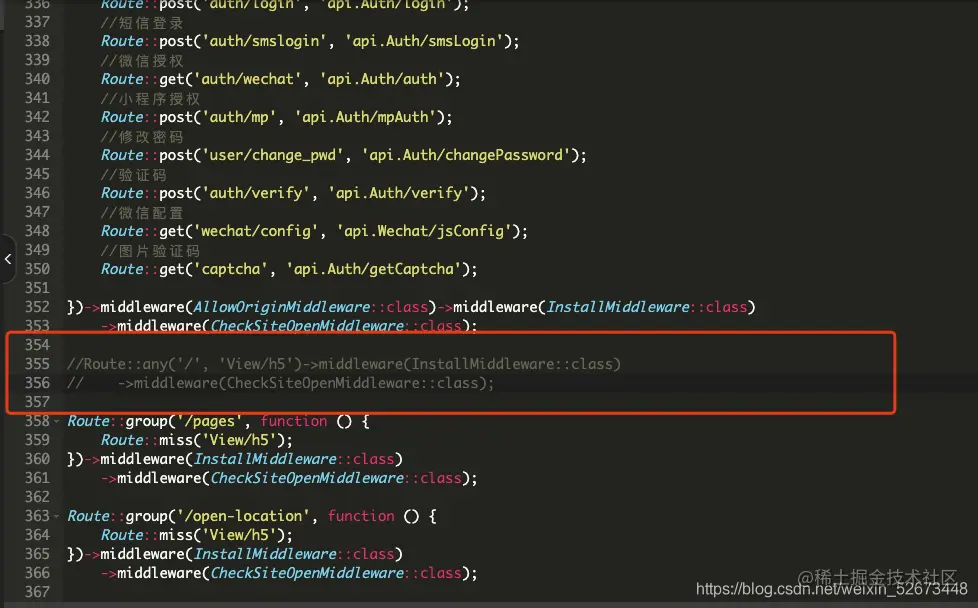Click the 小程序授权 comment on line 341
Image resolution: width=978 pixels, height=608 pixels.
(x=150, y=99)
